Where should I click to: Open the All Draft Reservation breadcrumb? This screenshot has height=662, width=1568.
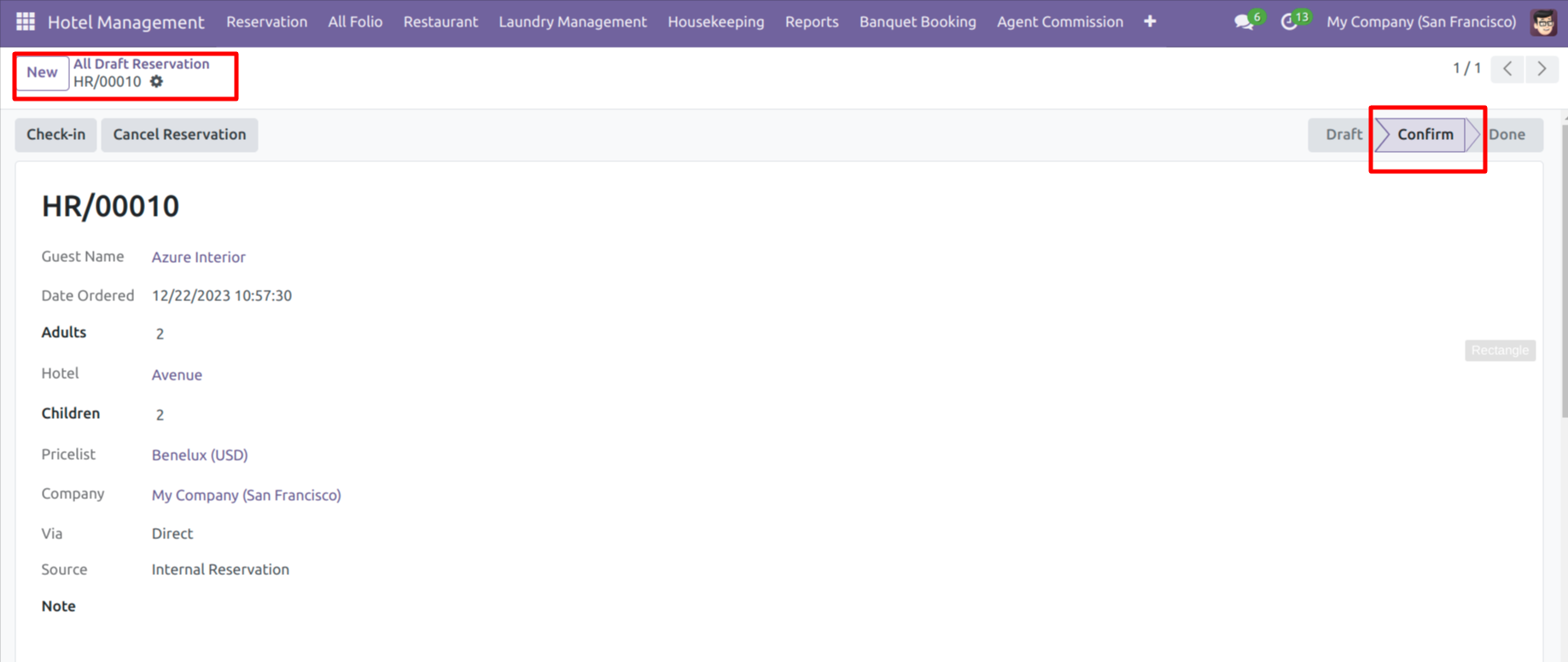tap(141, 64)
